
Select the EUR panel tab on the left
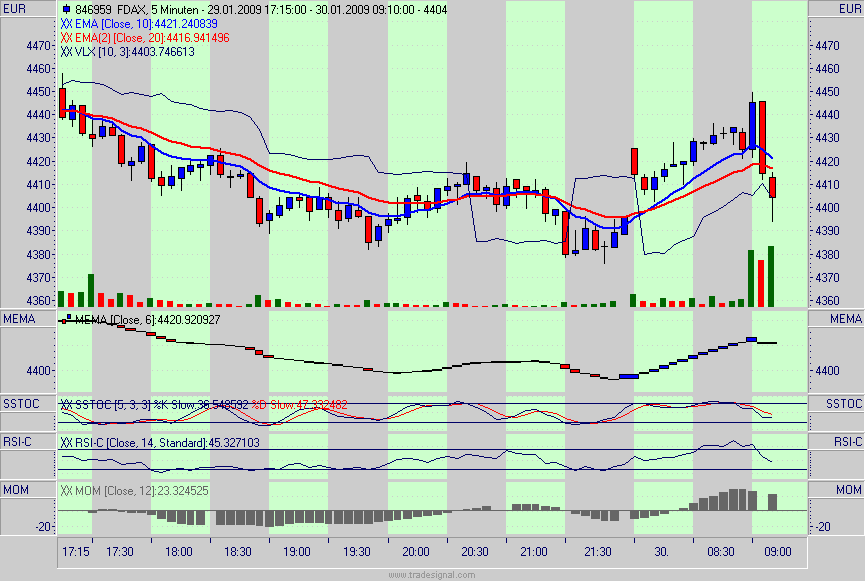click(16, 9)
